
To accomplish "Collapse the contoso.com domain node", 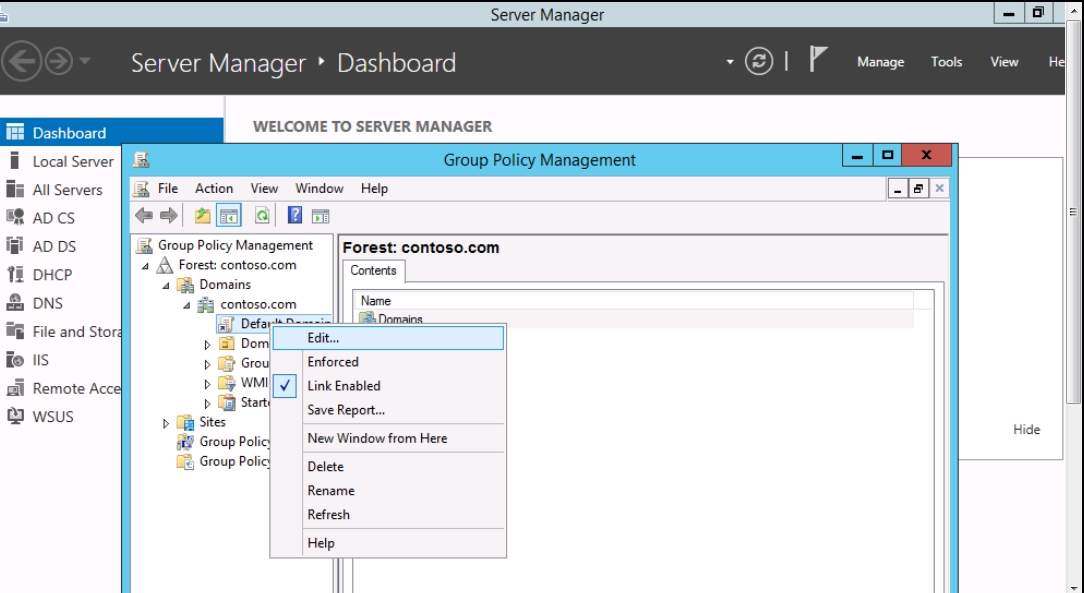I will coord(187,305).
